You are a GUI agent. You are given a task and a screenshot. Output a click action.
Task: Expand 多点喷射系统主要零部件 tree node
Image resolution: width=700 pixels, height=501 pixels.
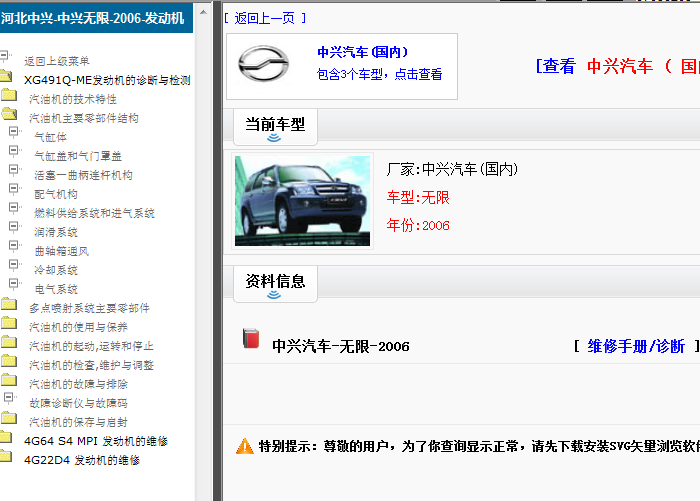[x=89, y=308]
